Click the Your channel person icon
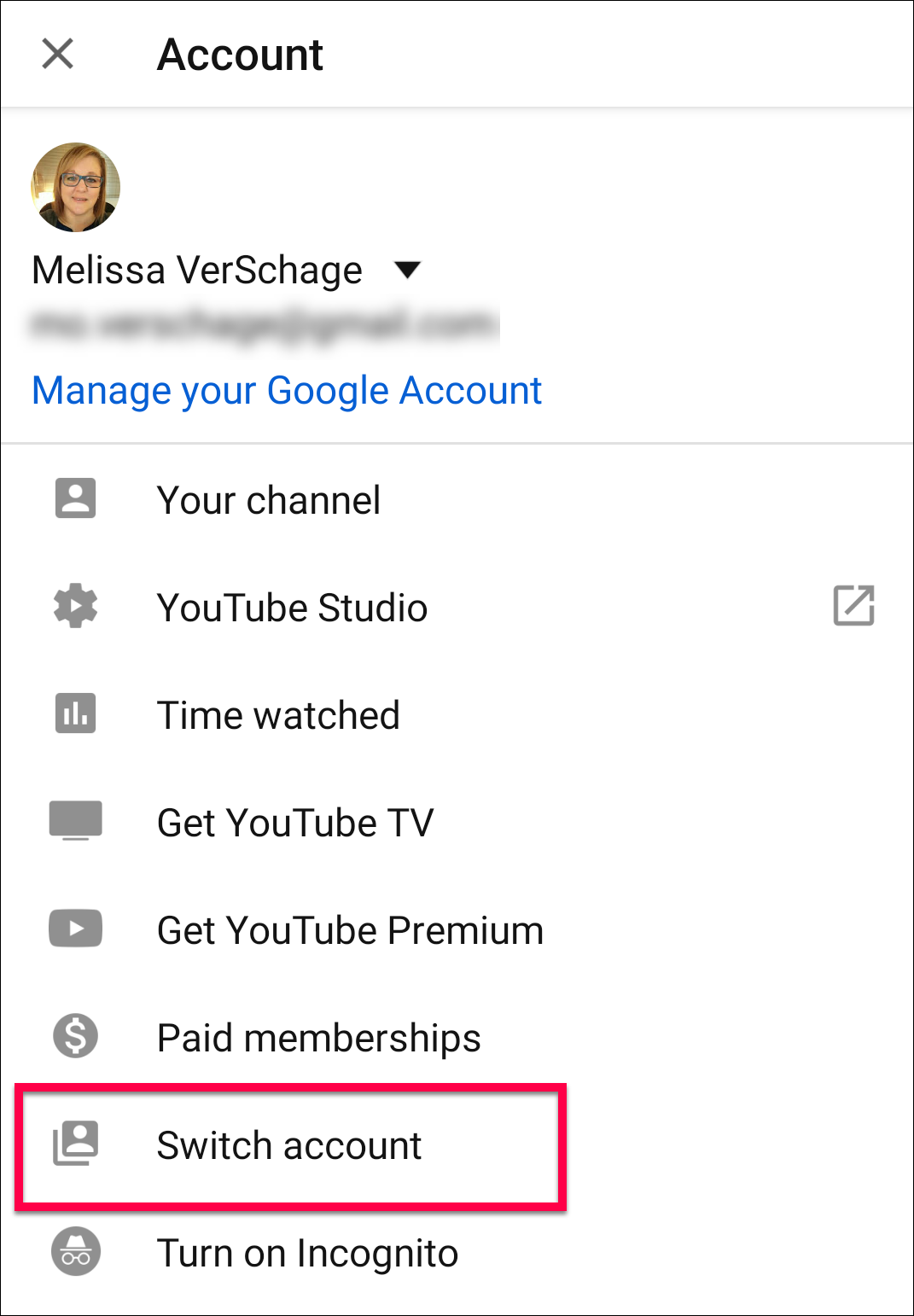The width and height of the screenshot is (914, 1316). 76,498
